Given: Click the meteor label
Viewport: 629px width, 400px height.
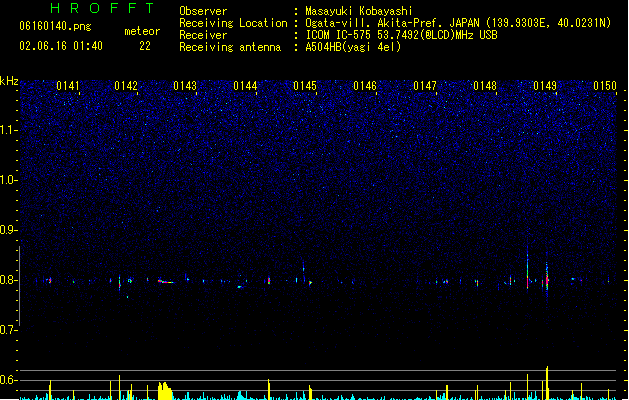Looking at the screenshot, I should tap(142, 31).
